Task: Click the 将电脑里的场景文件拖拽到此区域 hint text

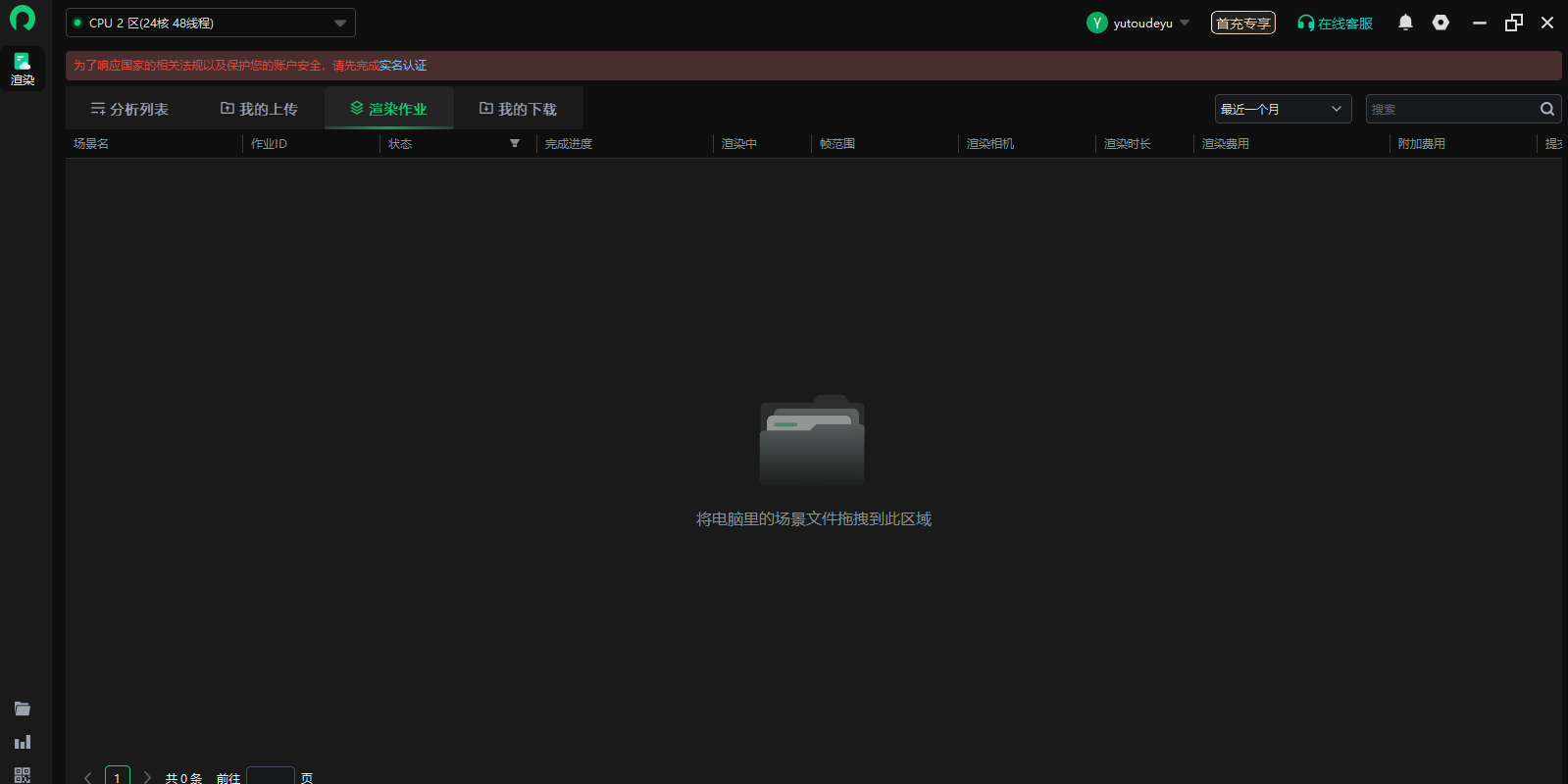Action: (814, 518)
